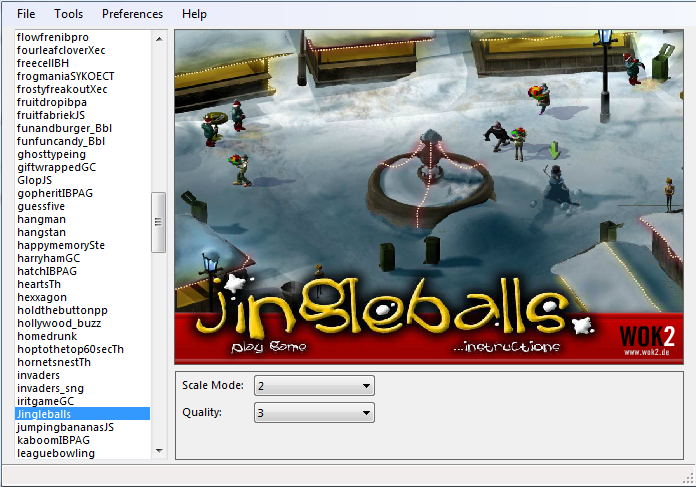Select giftwrappedGC entry
The image size is (696, 487).
[x=82, y=167]
